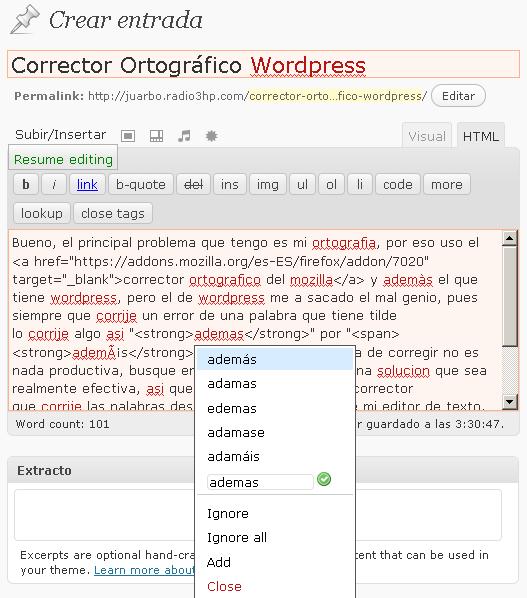The image size is (527, 598).
Task: Click the underlined ademas inside strong tags
Action: pyautogui.click(x=219, y=334)
